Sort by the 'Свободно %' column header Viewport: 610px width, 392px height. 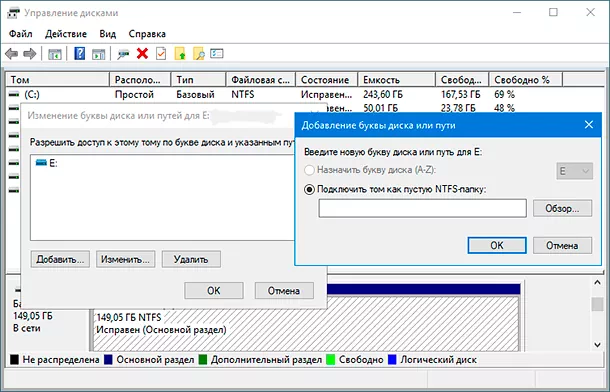[526, 80]
